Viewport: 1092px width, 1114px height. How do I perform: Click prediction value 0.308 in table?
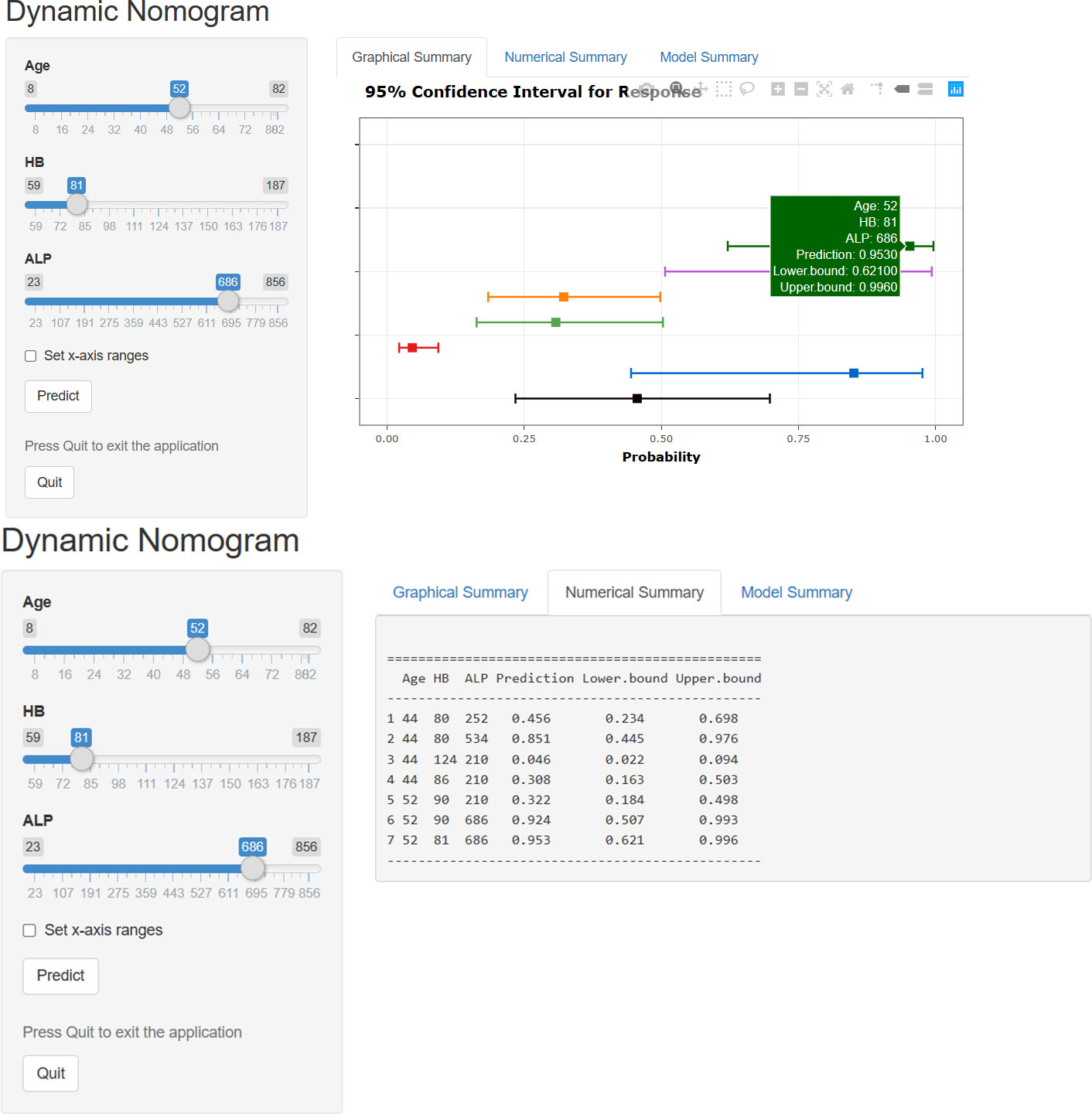[531, 780]
